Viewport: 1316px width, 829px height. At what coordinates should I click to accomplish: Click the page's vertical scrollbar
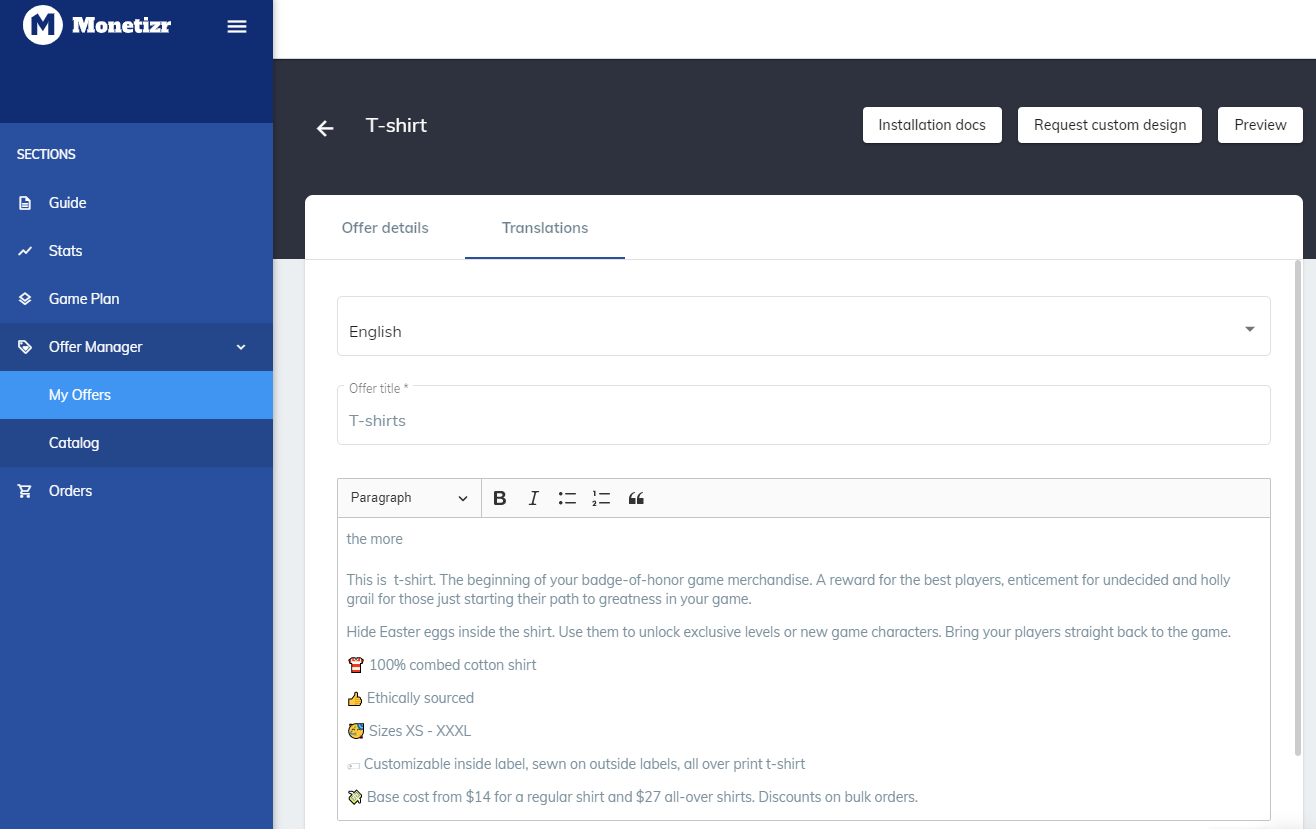pos(1299,508)
